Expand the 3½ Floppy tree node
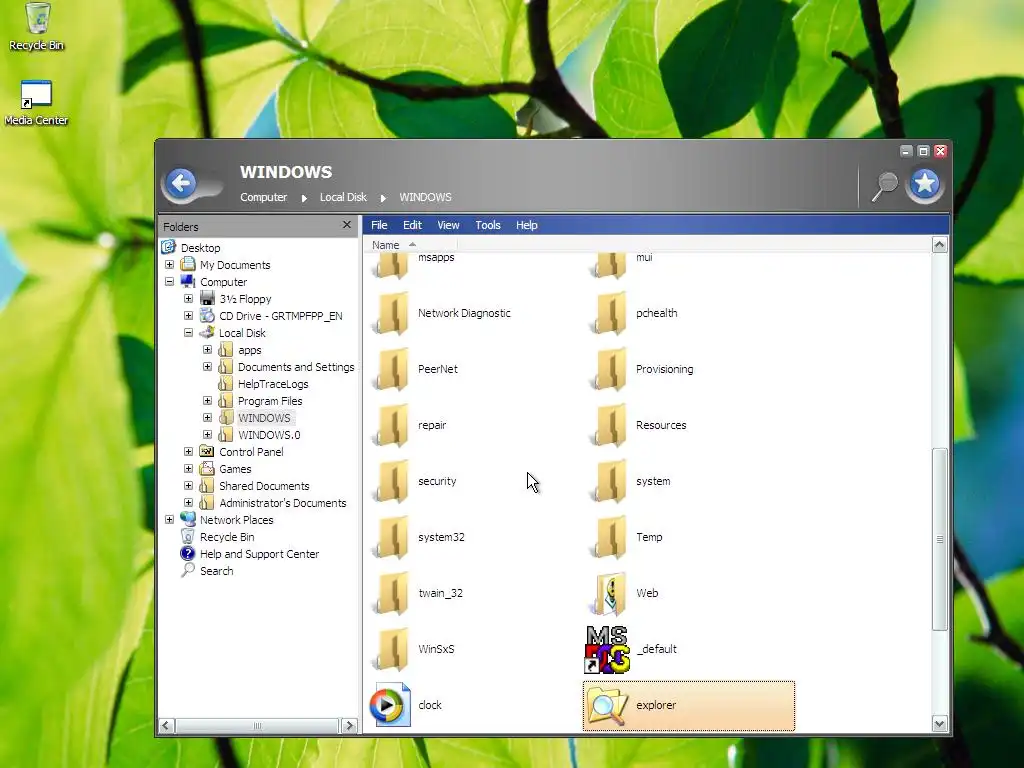Viewport: 1024px width, 768px height. [188, 298]
